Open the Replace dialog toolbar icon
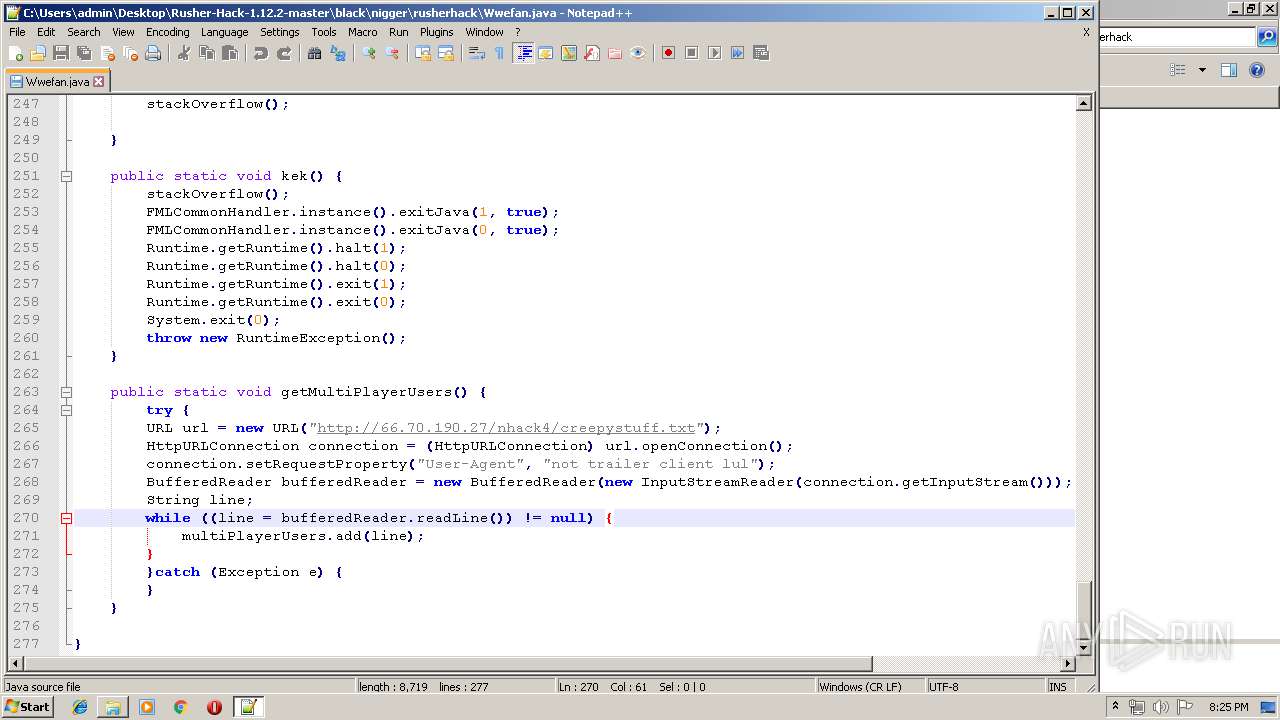This screenshot has height=720, width=1280. coord(338,53)
